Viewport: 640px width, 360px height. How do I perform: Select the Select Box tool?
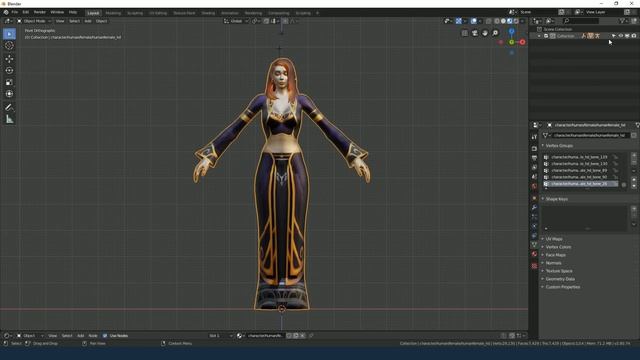pos(9,34)
